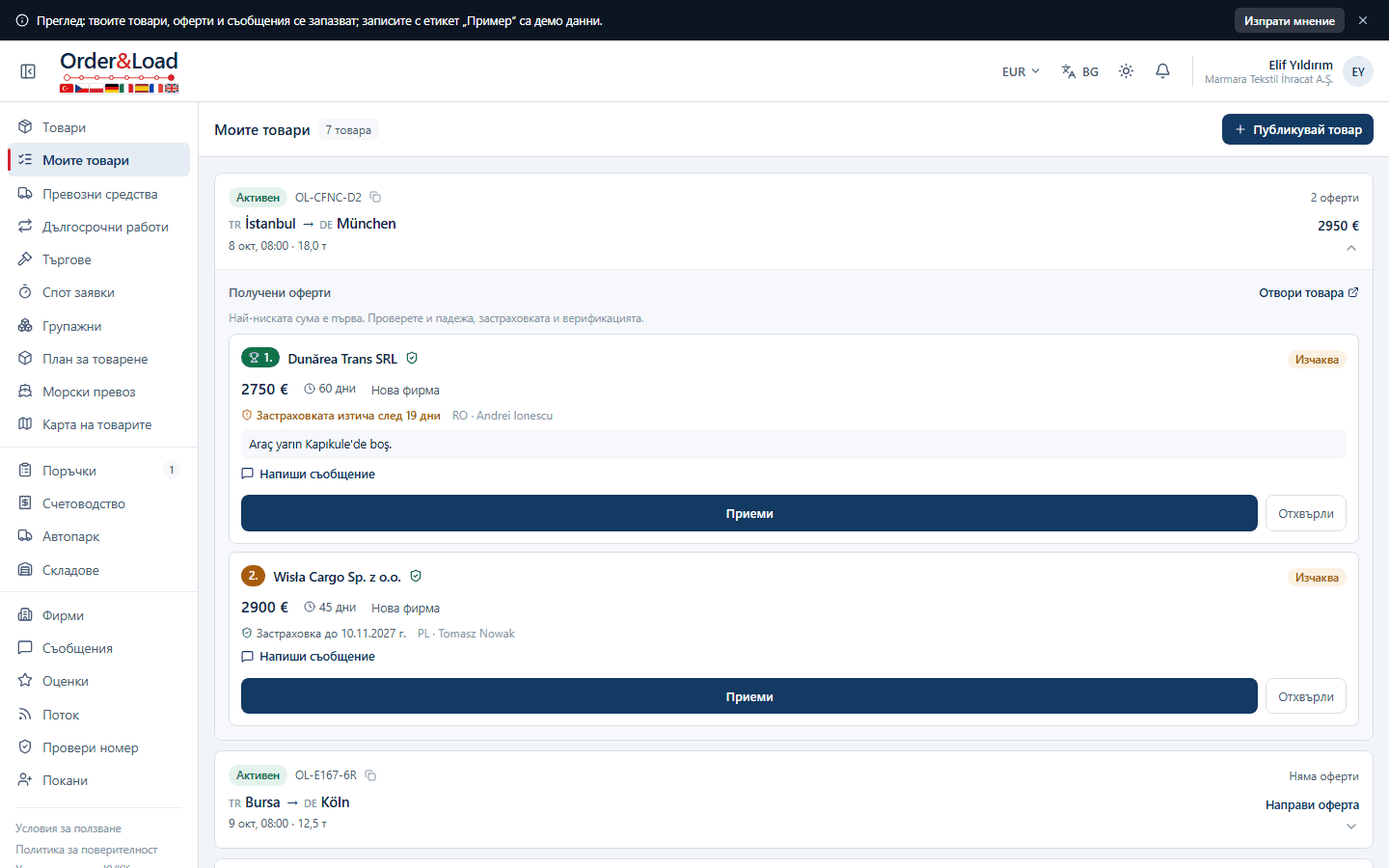This screenshot has height=868, width=1389.
Task: Open the external link 'Отвори товара'
Action: (x=1309, y=293)
